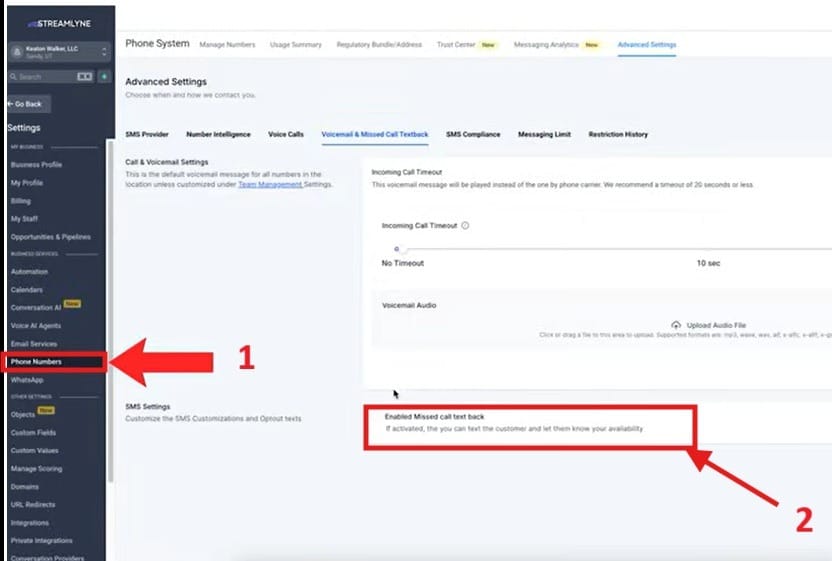Viewport: 832px width, 561px height.
Task: Switch to Restriction History sub-tab
Action: pos(618,134)
